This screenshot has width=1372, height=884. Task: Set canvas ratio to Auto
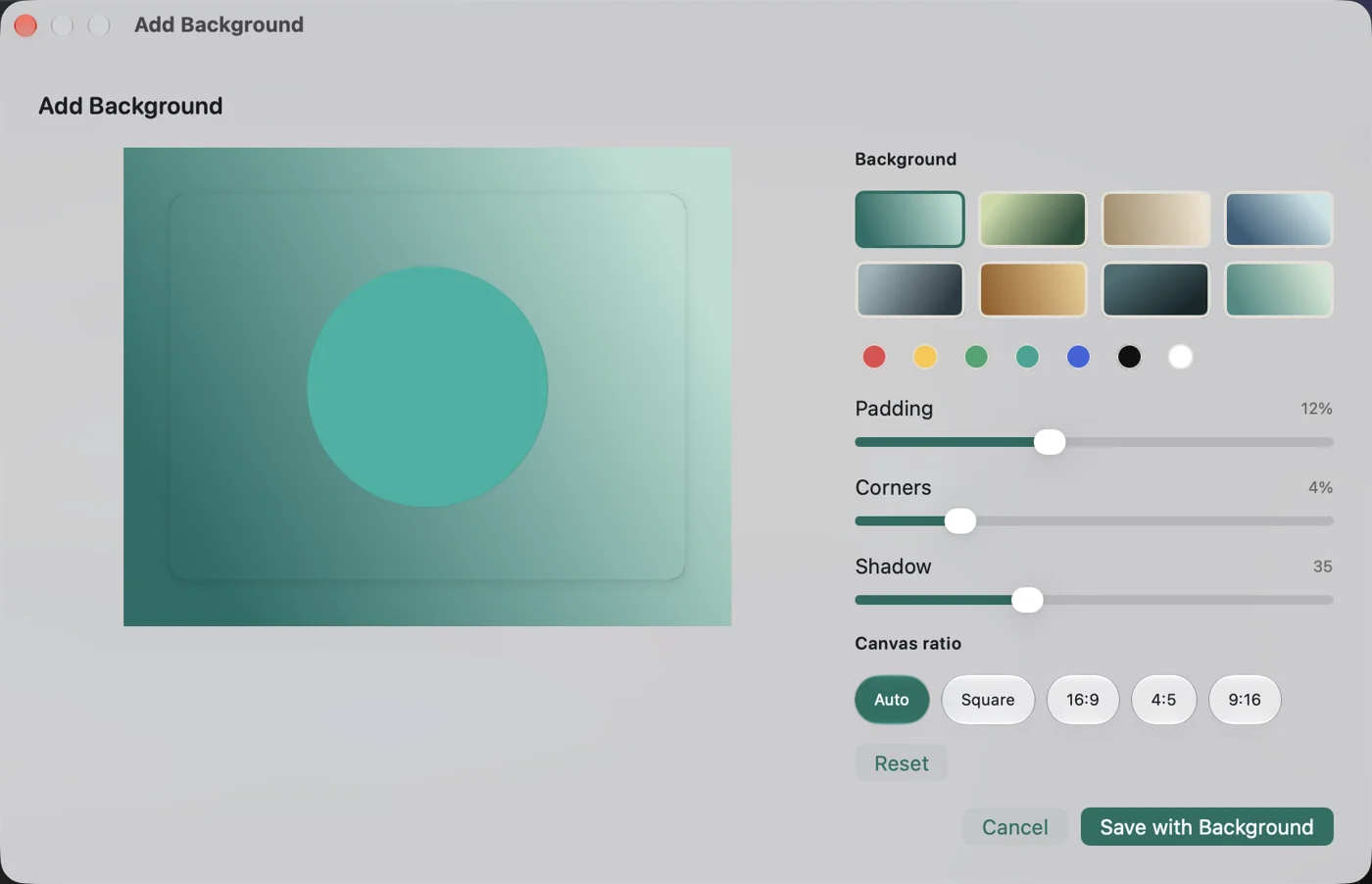pos(892,700)
